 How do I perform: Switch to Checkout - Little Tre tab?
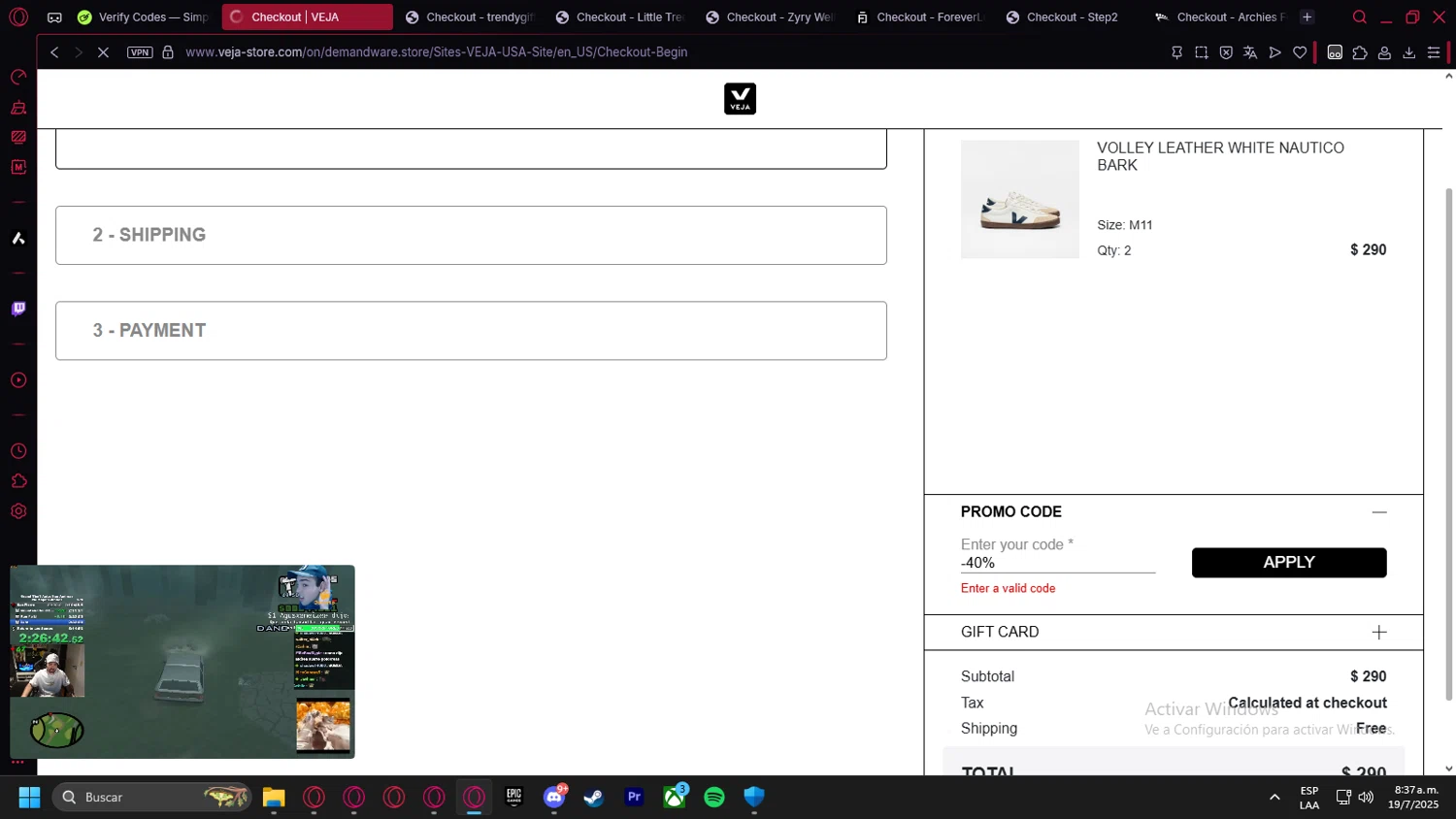click(620, 17)
